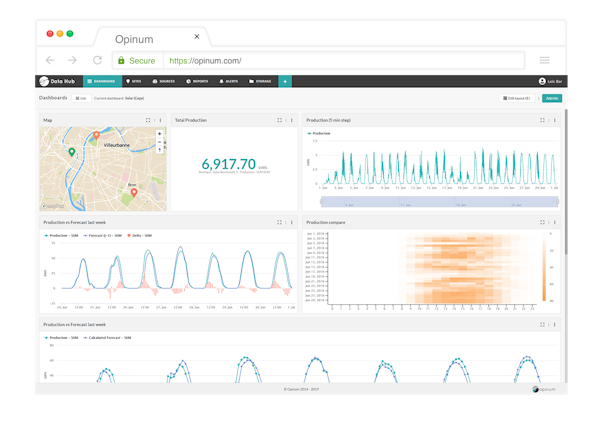This screenshot has height=438, width=600.
Task: Open the browser hamburger menu
Action: click(x=545, y=60)
